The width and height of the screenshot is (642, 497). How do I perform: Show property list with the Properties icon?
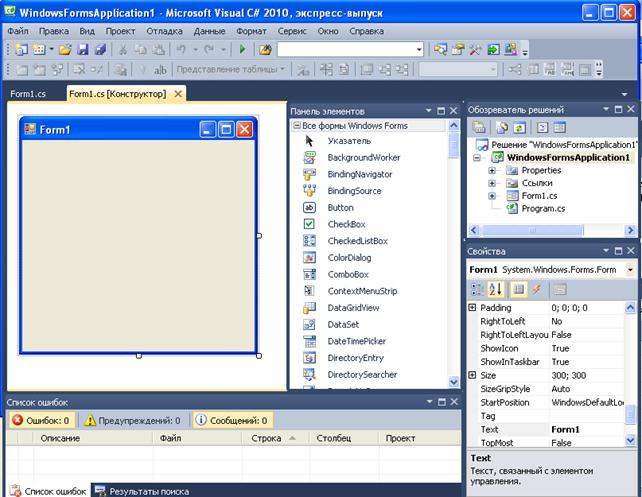[518, 289]
